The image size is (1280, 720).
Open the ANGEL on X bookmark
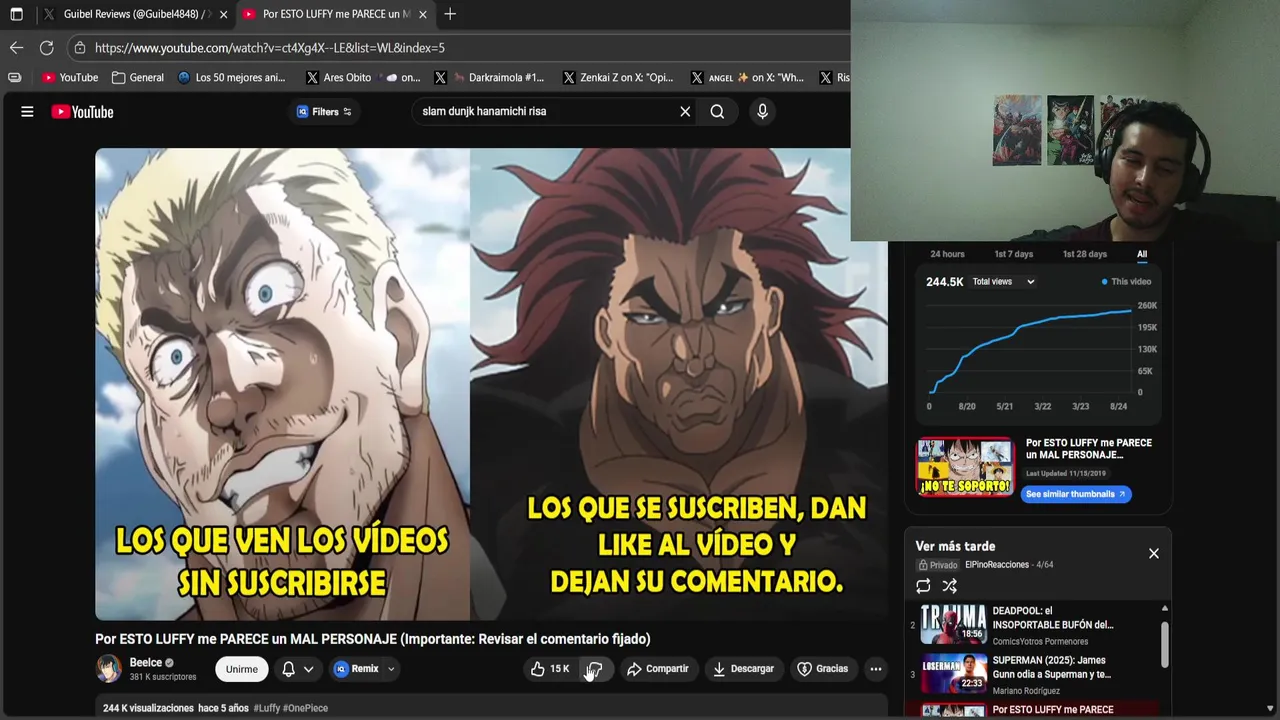[x=746, y=77]
